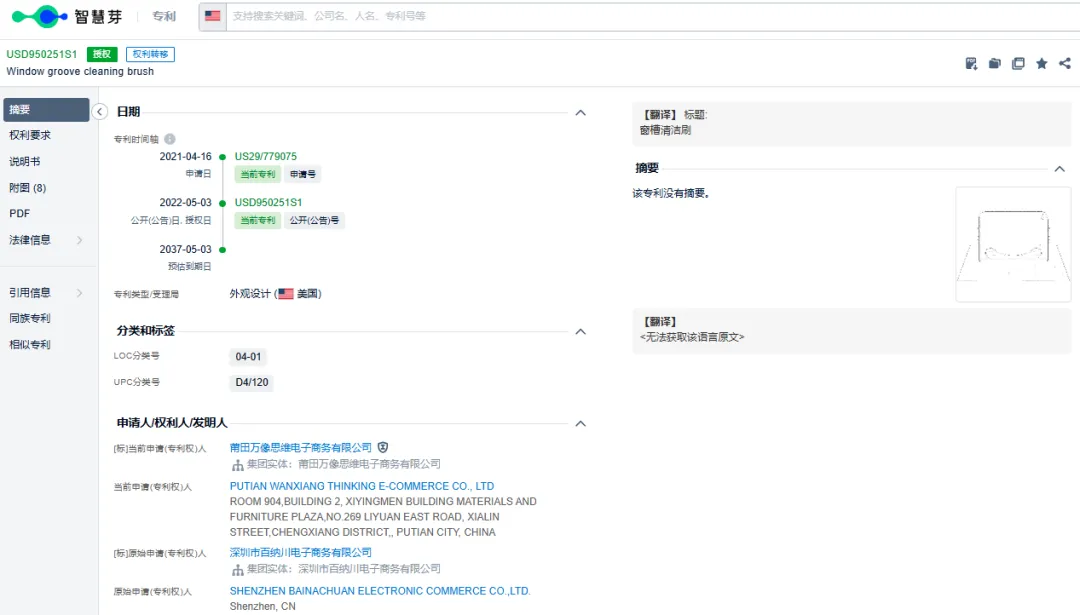Open 深圳市百纳川电子商务有限公司 original assignee link
This screenshot has height=615, width=1080.
301,552
